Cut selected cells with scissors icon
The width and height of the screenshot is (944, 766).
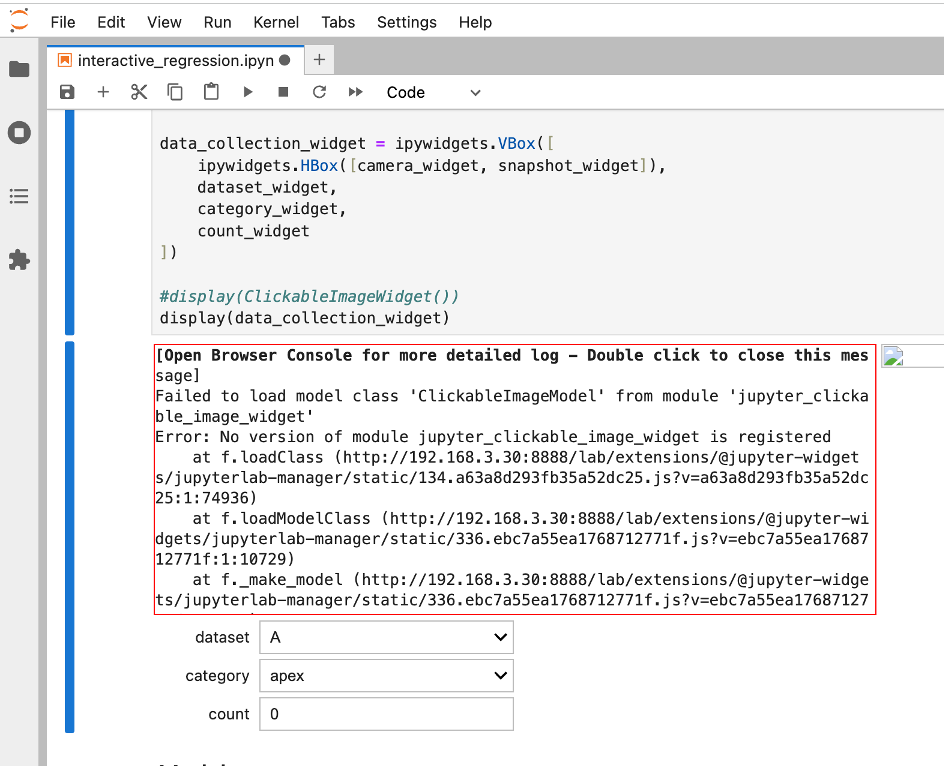(139, 92)
